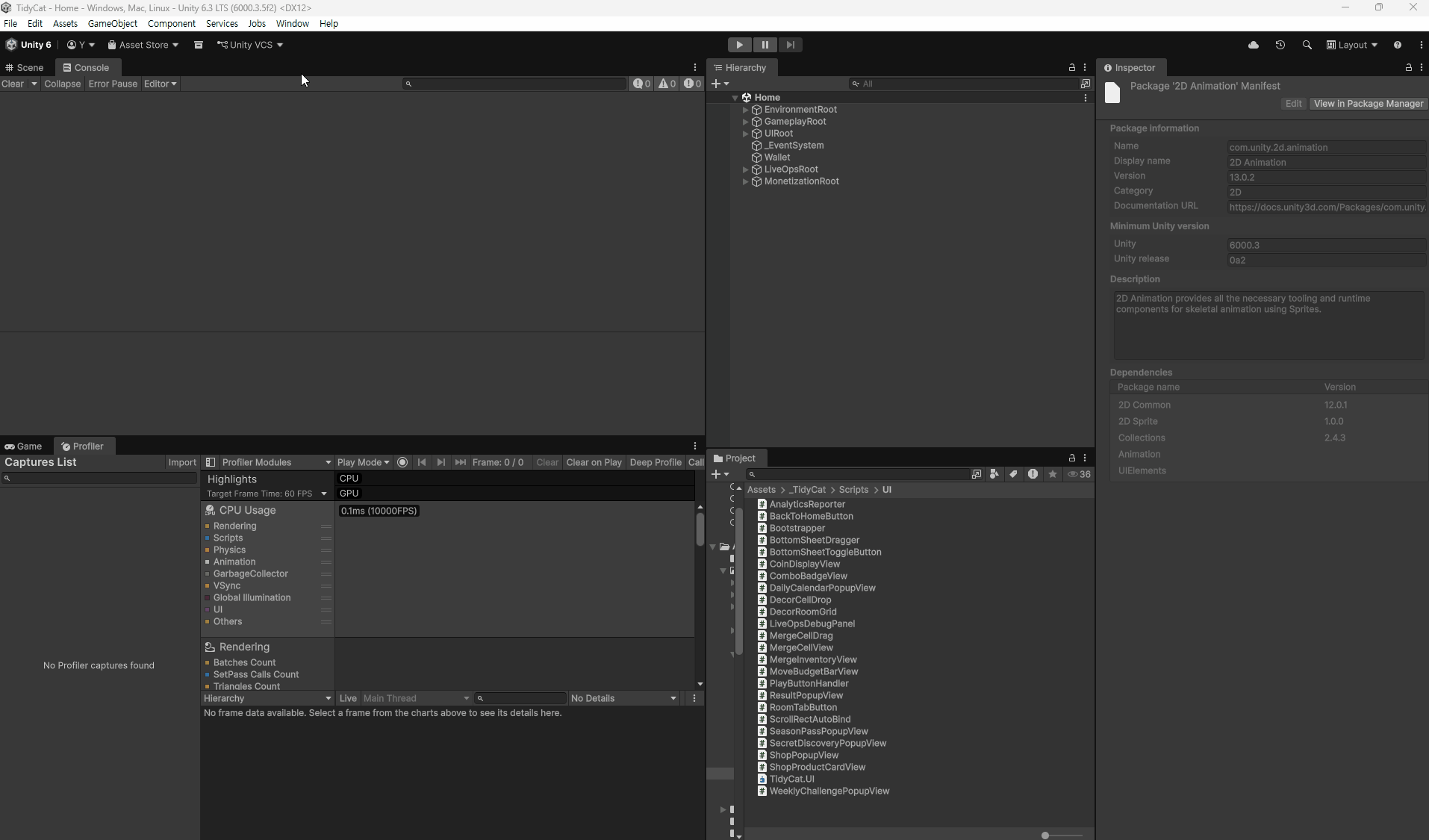Go to previous frame in Profiler
The width and height of the screenshot is (1429, 840).
coord(422,462)
